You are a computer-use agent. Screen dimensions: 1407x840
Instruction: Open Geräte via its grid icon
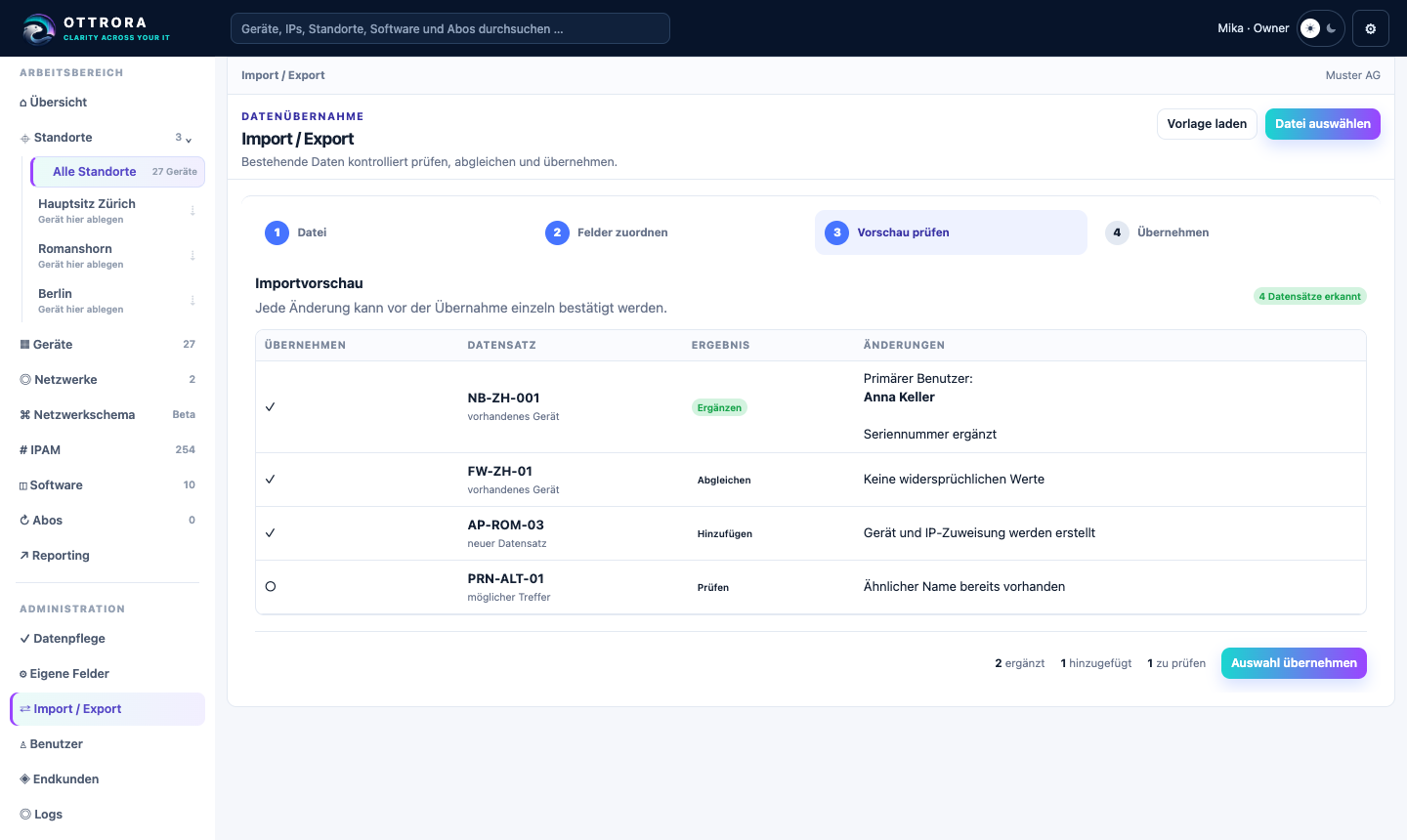[24, 345]
